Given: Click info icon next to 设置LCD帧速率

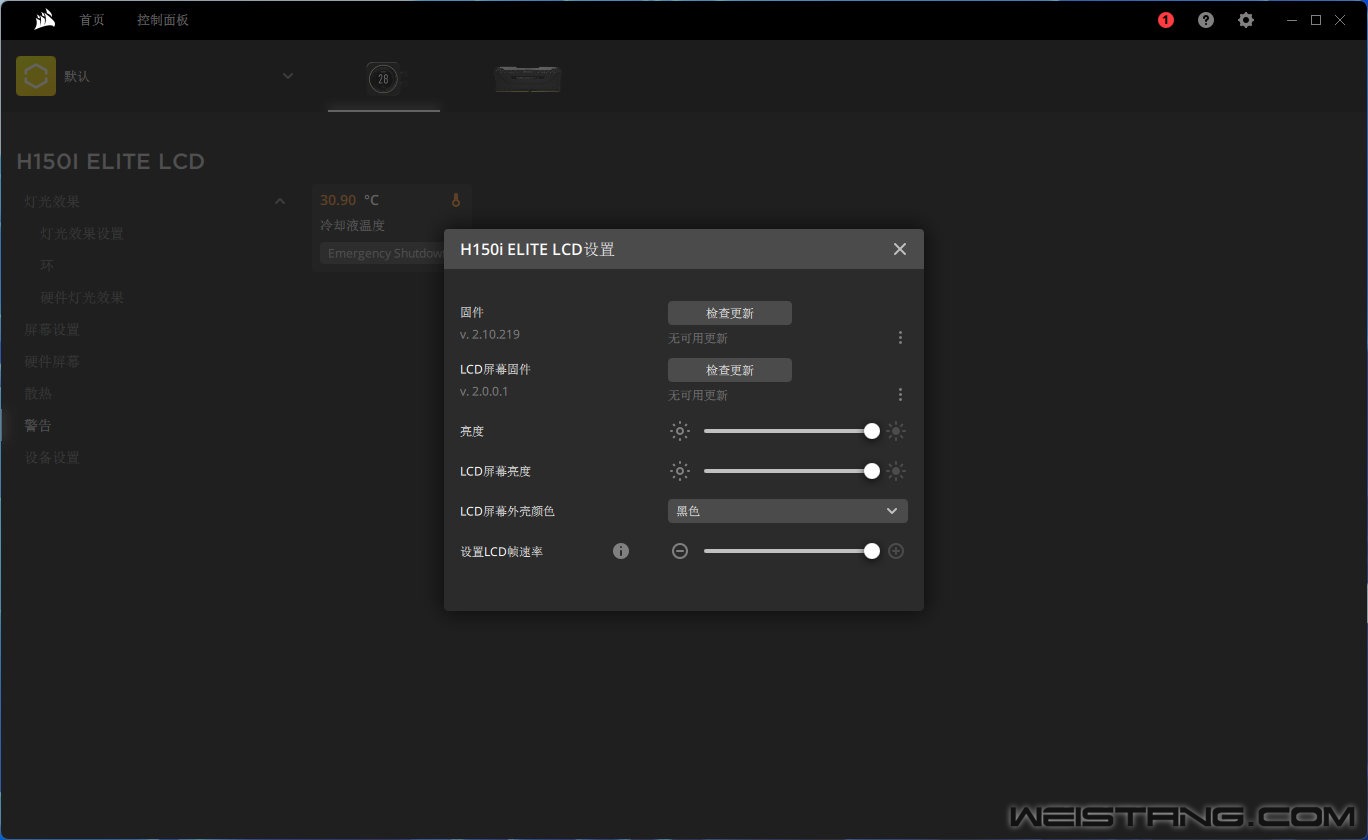Looking at the screenshot, I should [621, 551].
